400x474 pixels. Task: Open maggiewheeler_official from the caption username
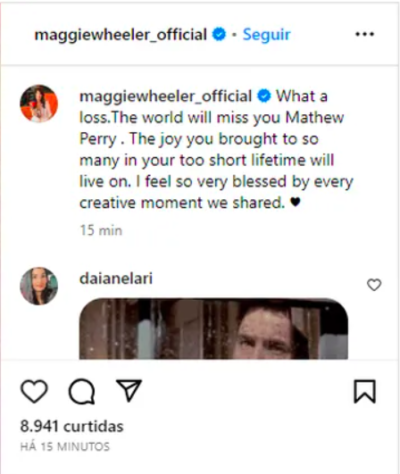tap(165, 97)
